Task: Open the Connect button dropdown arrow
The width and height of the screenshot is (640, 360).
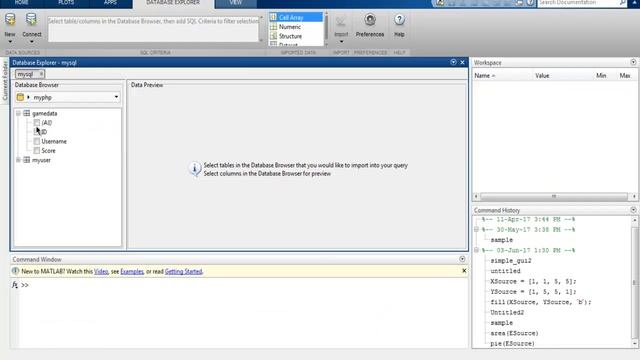Action: pos(31,42)
